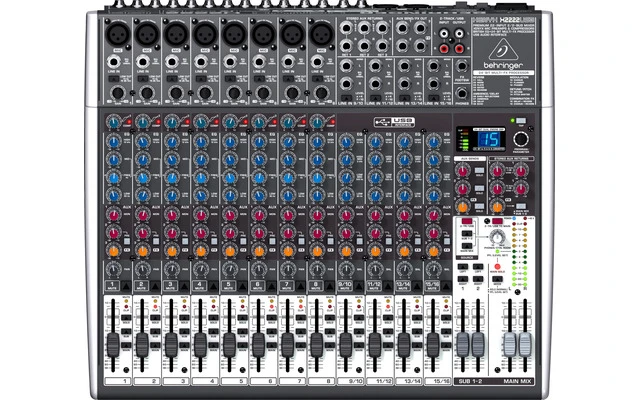Click the stereo channel 9/10 fader cap
Viewport: 640px width, 400px height.
click(x=345, y=345)
